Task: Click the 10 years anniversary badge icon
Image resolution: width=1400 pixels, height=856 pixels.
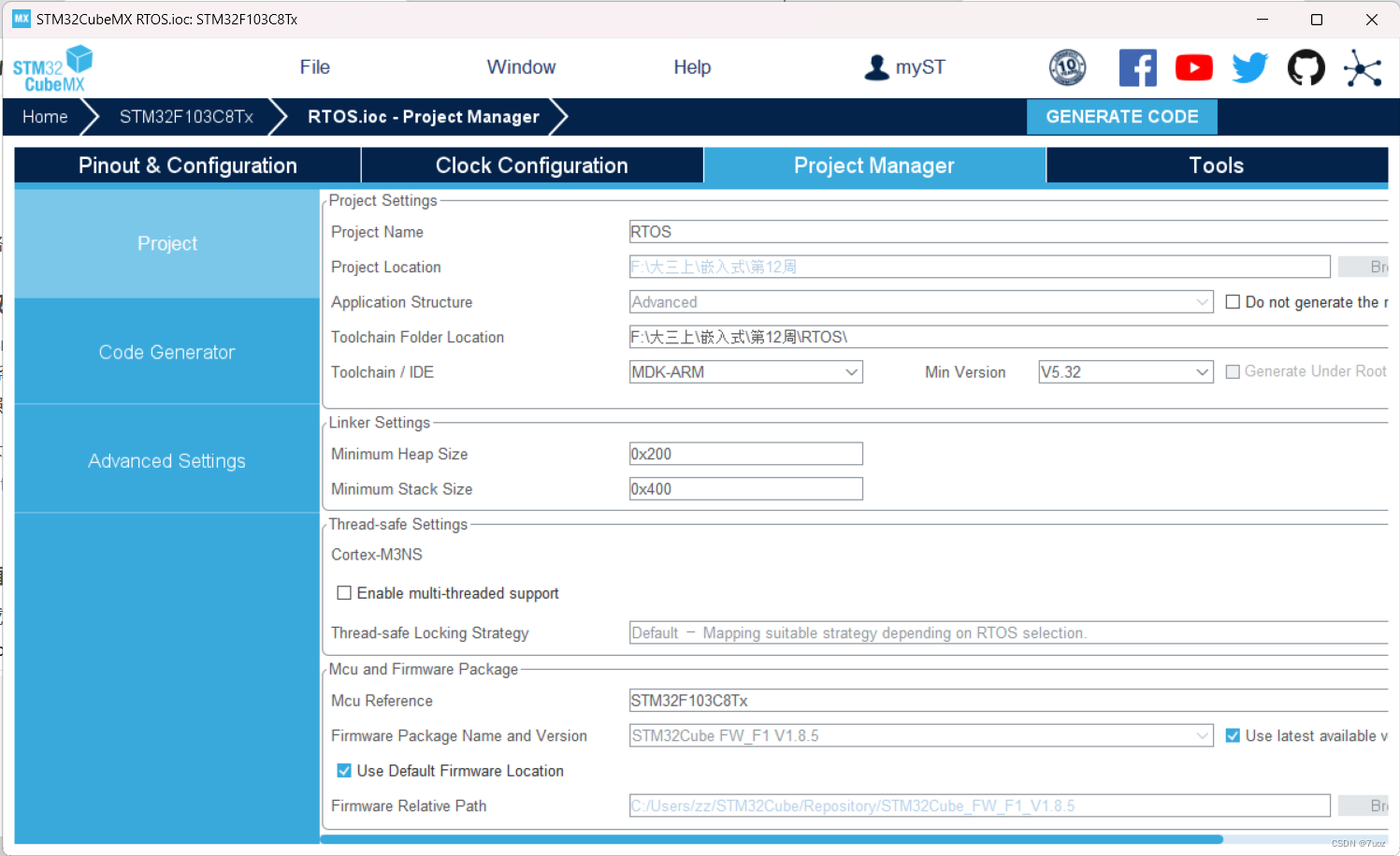Action: coord(1067,67)
